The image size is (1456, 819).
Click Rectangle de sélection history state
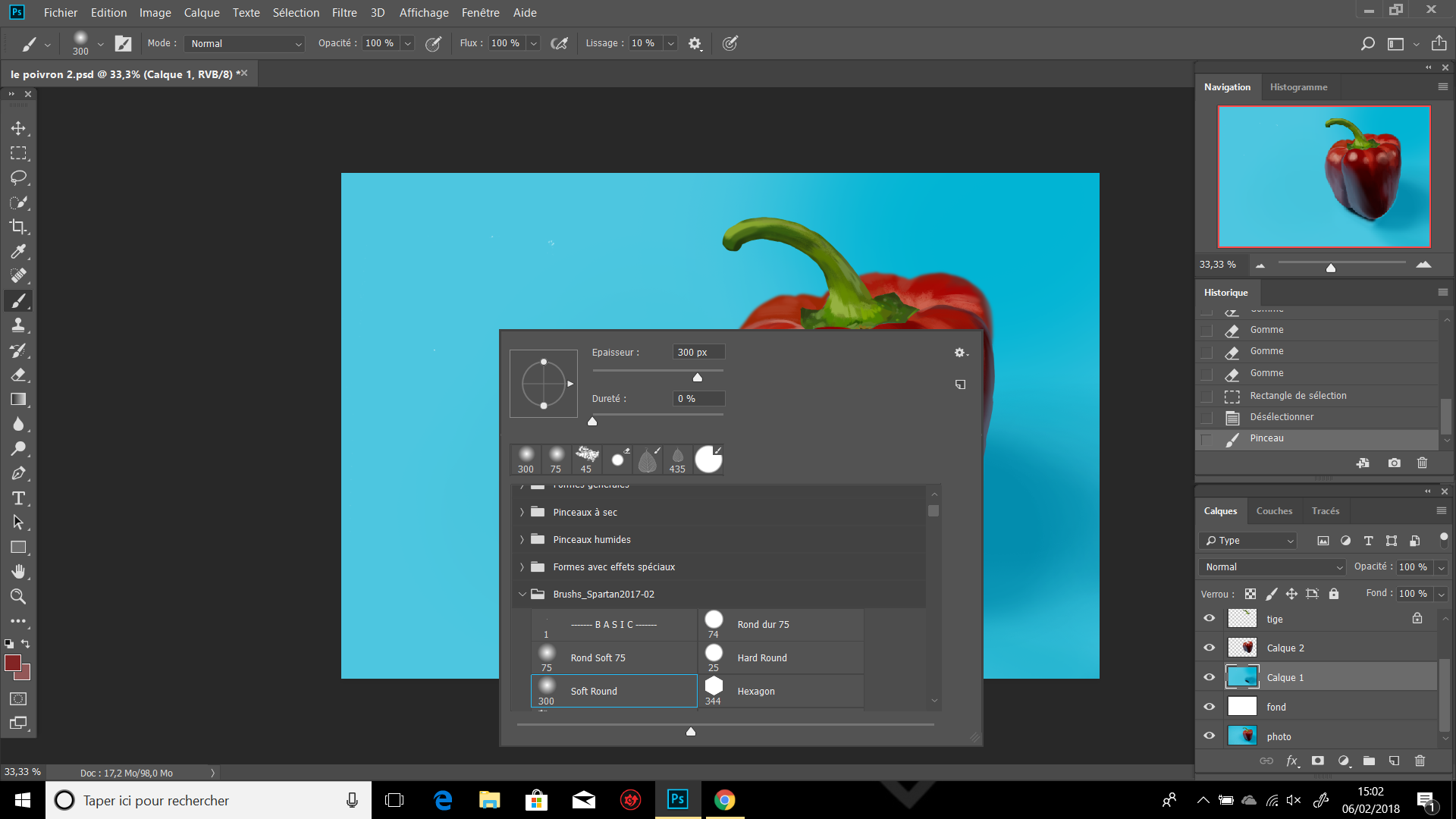pos(1298,396)
